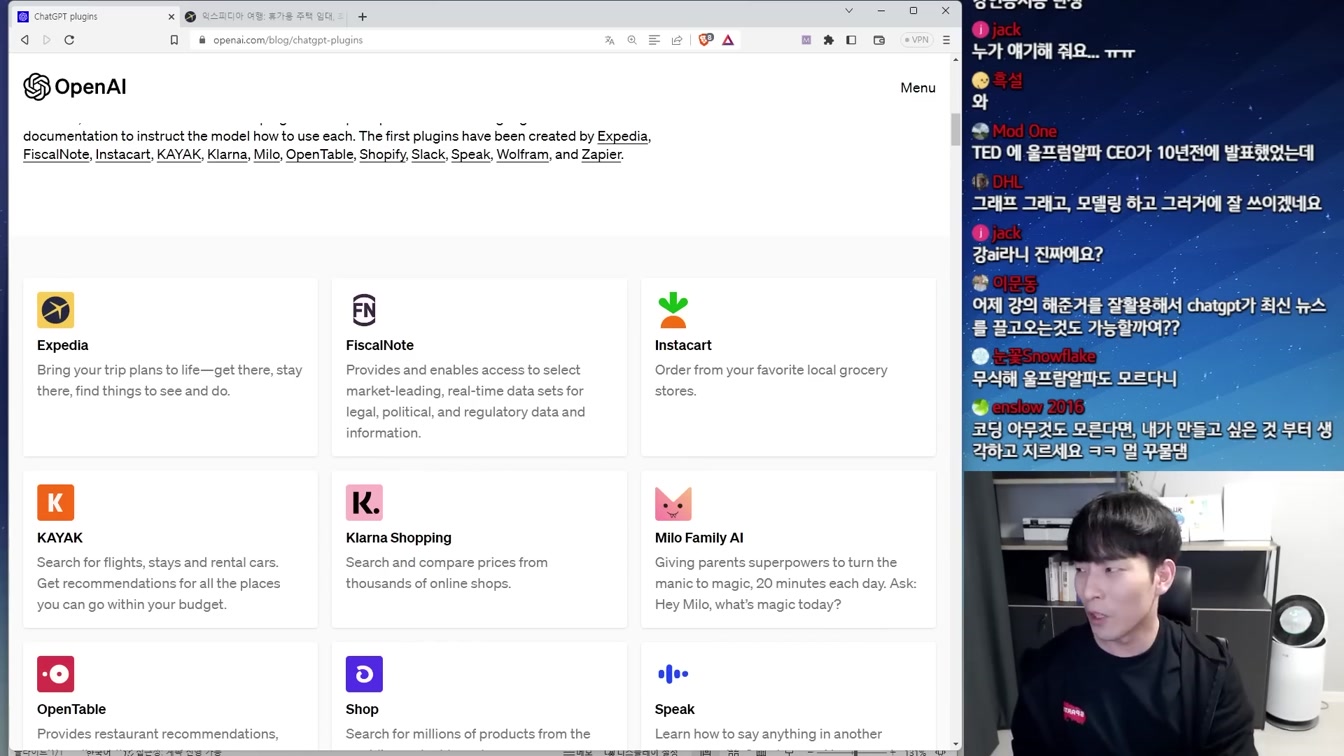
Task: Open the translate page icon in the address bar
Action: tap(610, 40)
